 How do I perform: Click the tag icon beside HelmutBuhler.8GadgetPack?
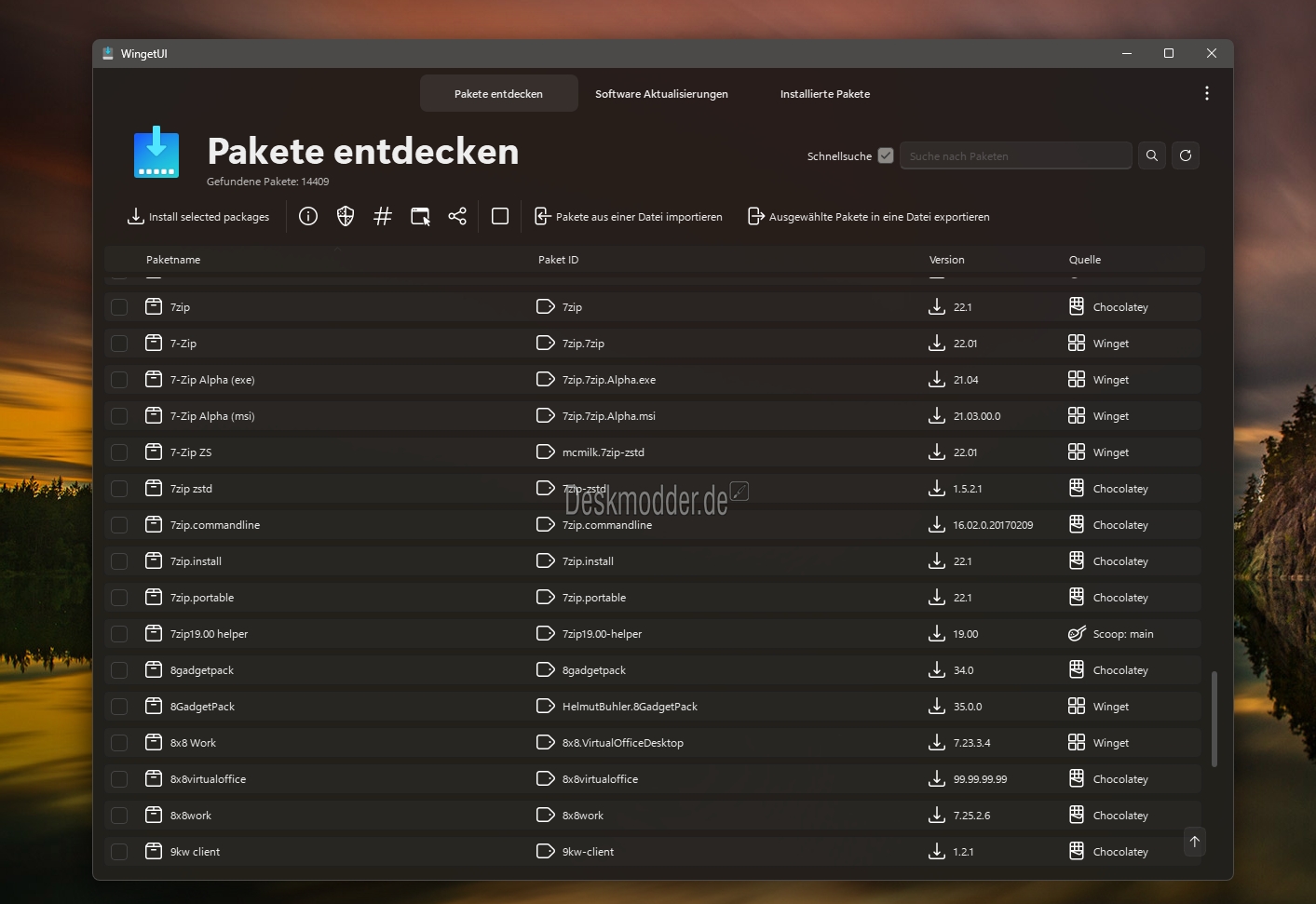546,706
